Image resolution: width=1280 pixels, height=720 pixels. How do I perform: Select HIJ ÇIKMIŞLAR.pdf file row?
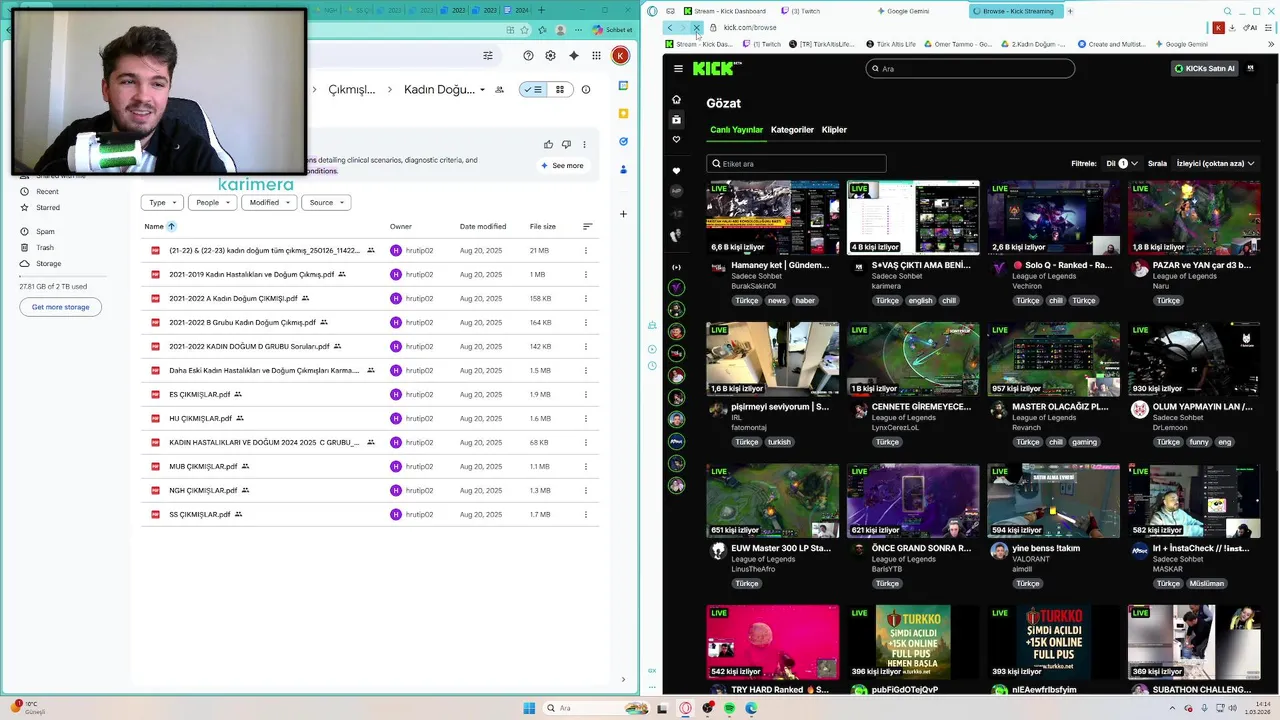370,418
